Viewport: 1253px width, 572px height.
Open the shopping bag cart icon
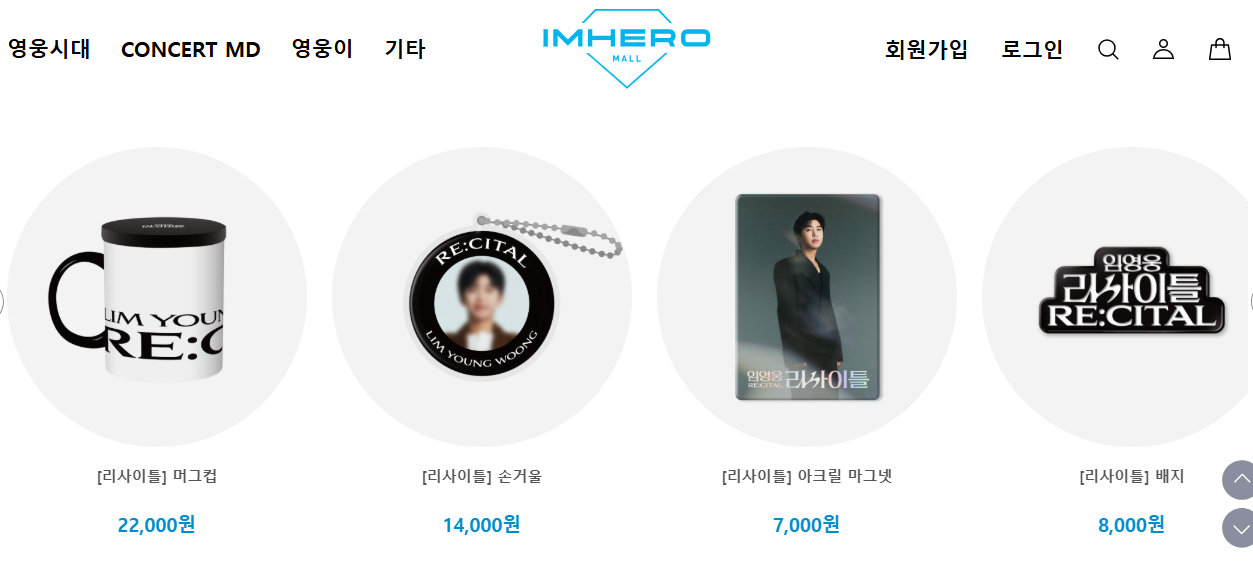[x=1220, y=49]
